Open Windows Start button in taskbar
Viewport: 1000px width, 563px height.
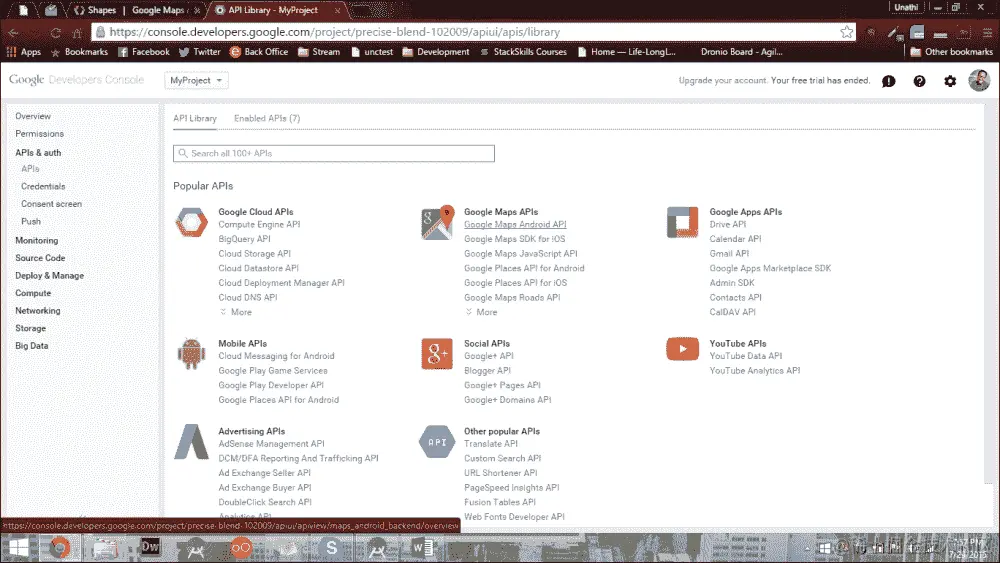pos(18,548)
